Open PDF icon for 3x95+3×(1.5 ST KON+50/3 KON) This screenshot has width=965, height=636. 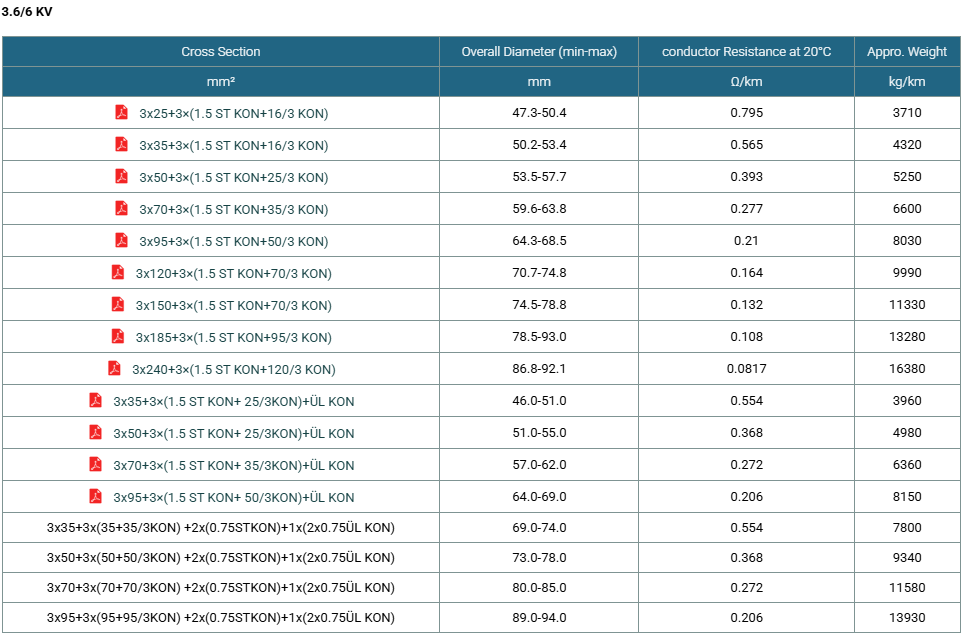(121, 240)
